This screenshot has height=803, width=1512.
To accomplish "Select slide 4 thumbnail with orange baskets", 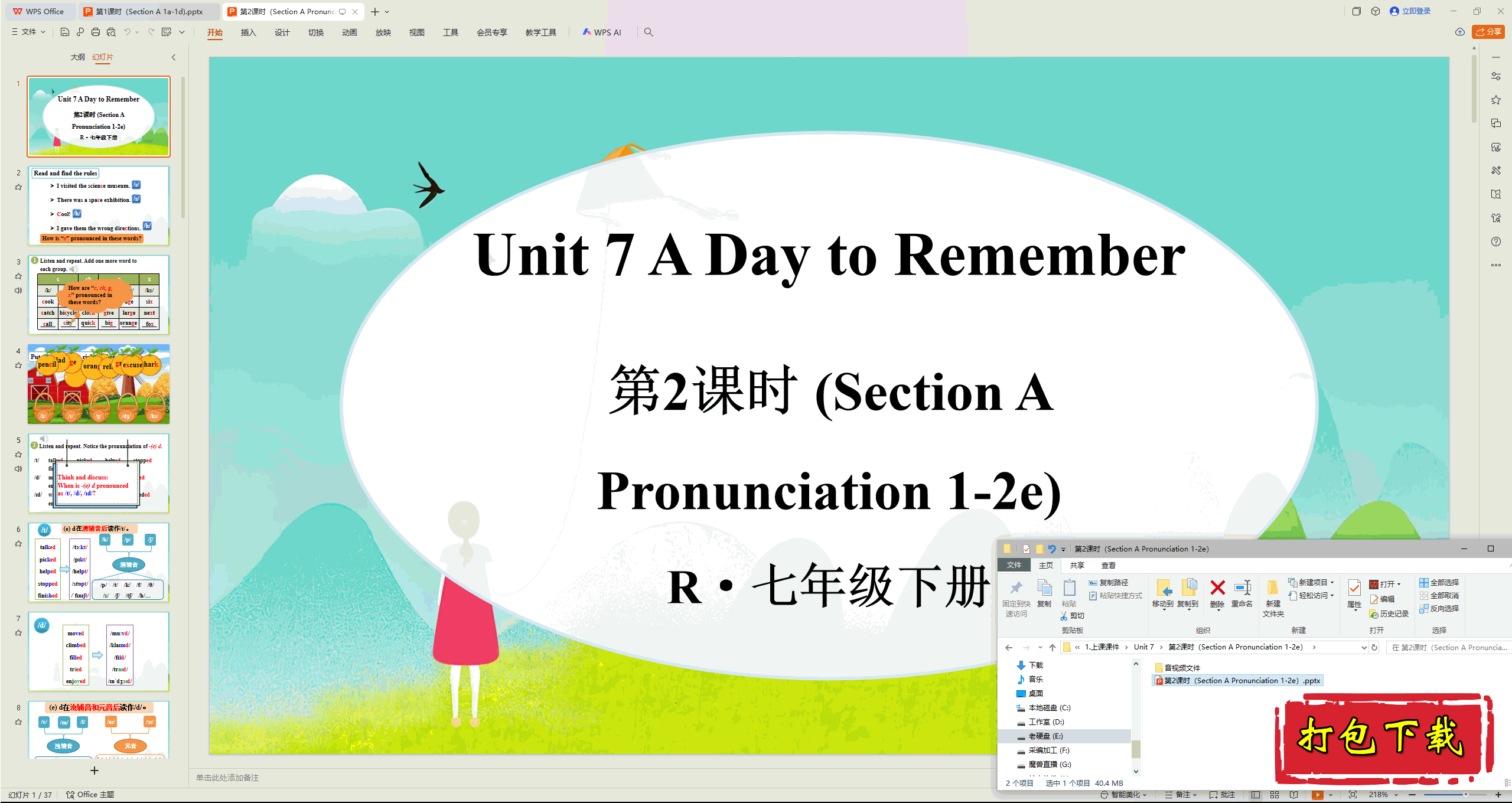I will point(99,384).
